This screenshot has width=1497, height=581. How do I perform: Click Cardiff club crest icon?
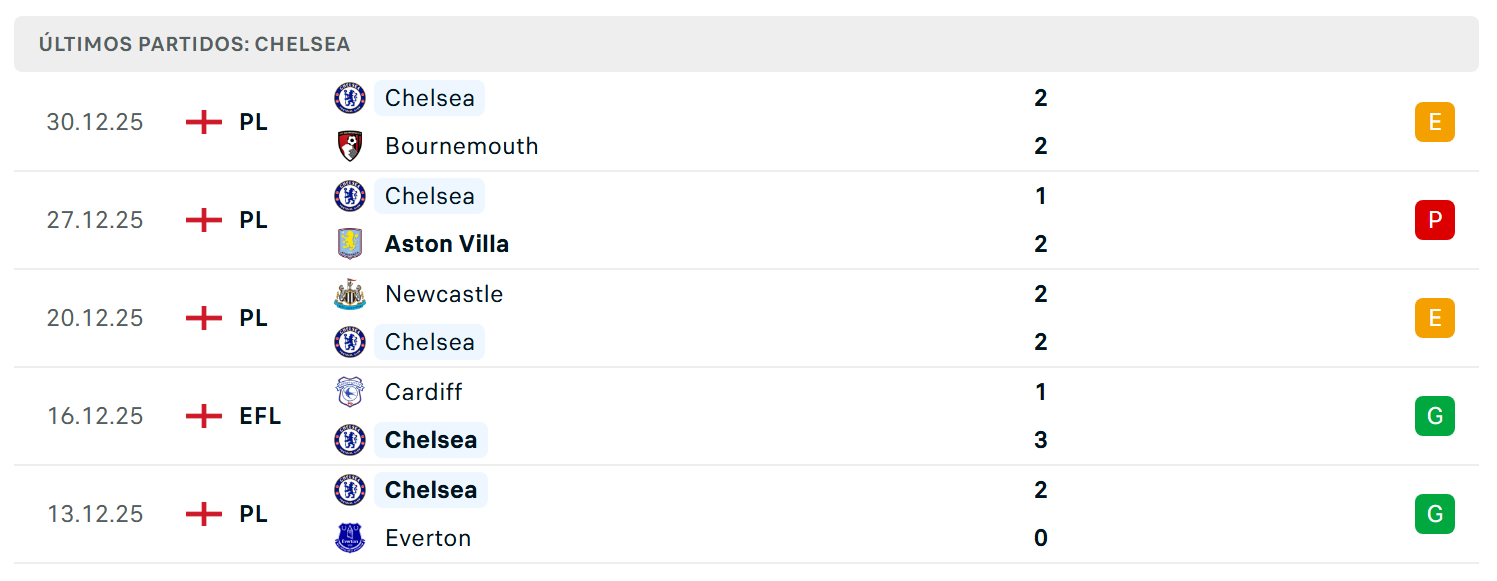350,392
